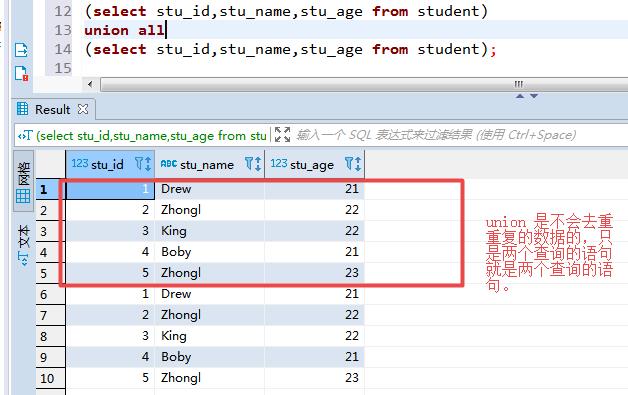Click the panel up arrow below the scrollbar
This screenshot has width=628, height=395.
[x=520, y=96]
